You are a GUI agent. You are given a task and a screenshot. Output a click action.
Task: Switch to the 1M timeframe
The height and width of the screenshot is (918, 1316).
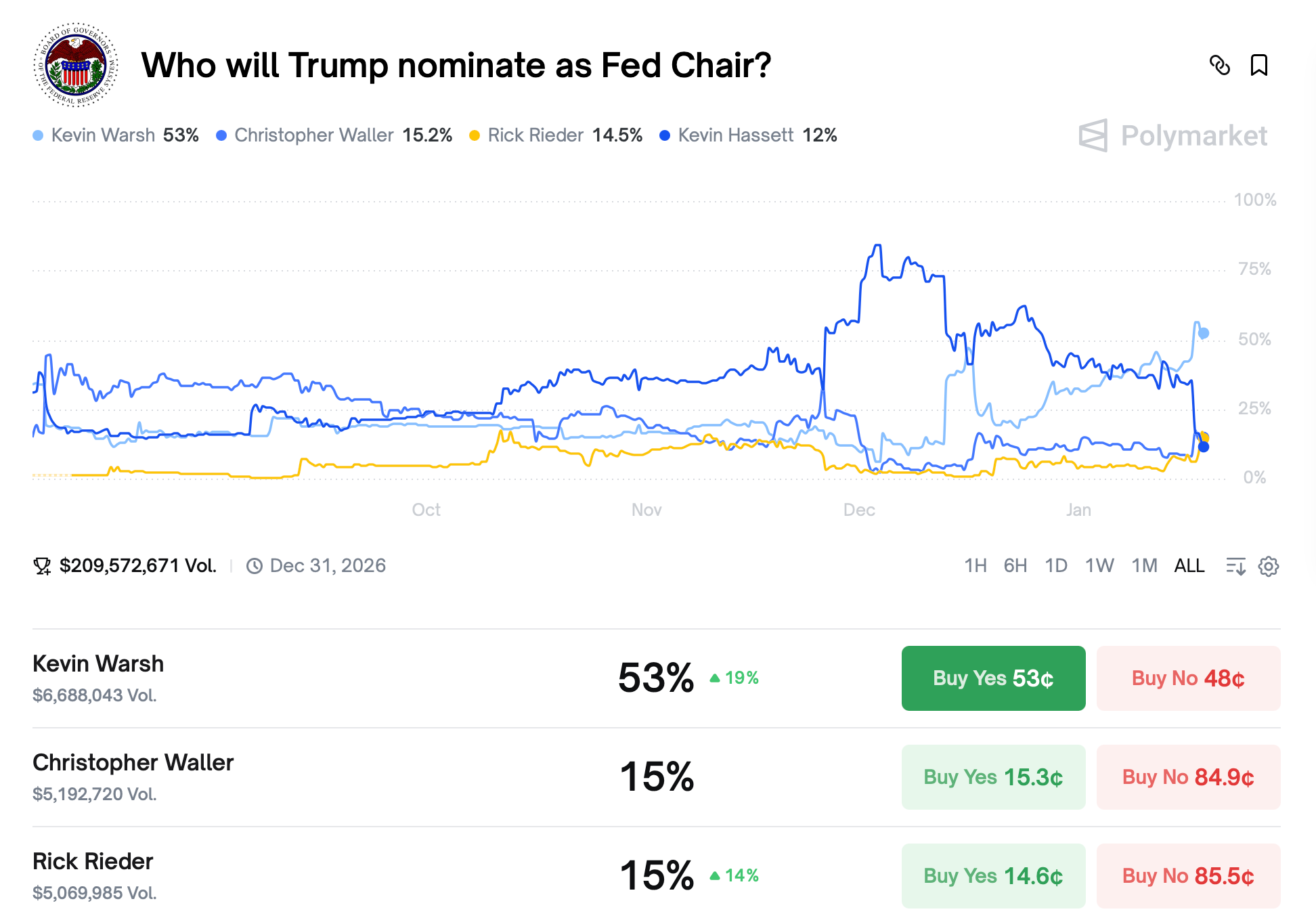click(1144, 566)
